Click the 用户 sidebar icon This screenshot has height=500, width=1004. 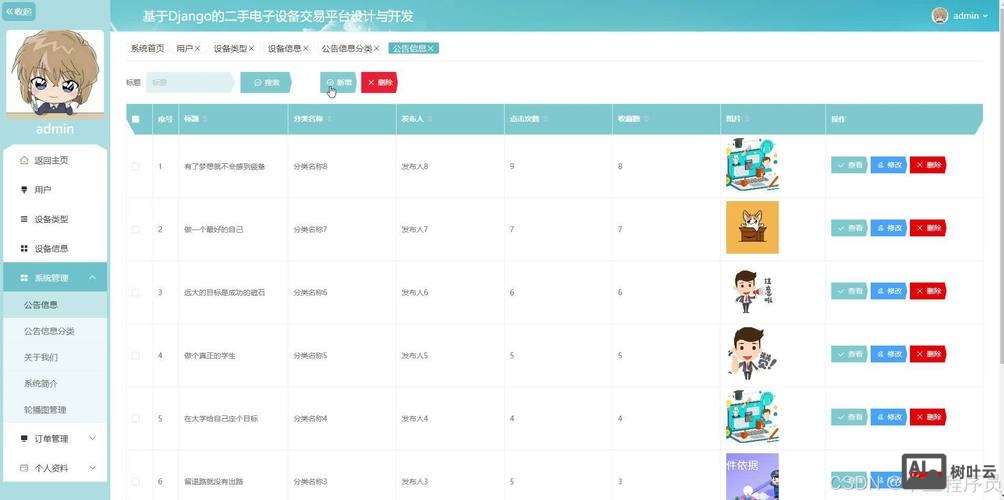[24, 190]
